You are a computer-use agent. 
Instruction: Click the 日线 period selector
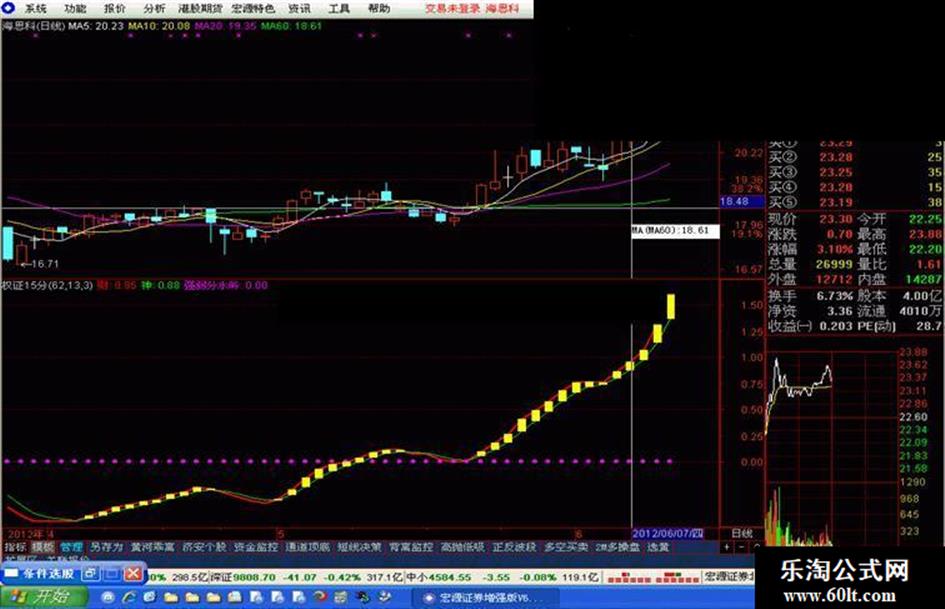tap(742, 533)
